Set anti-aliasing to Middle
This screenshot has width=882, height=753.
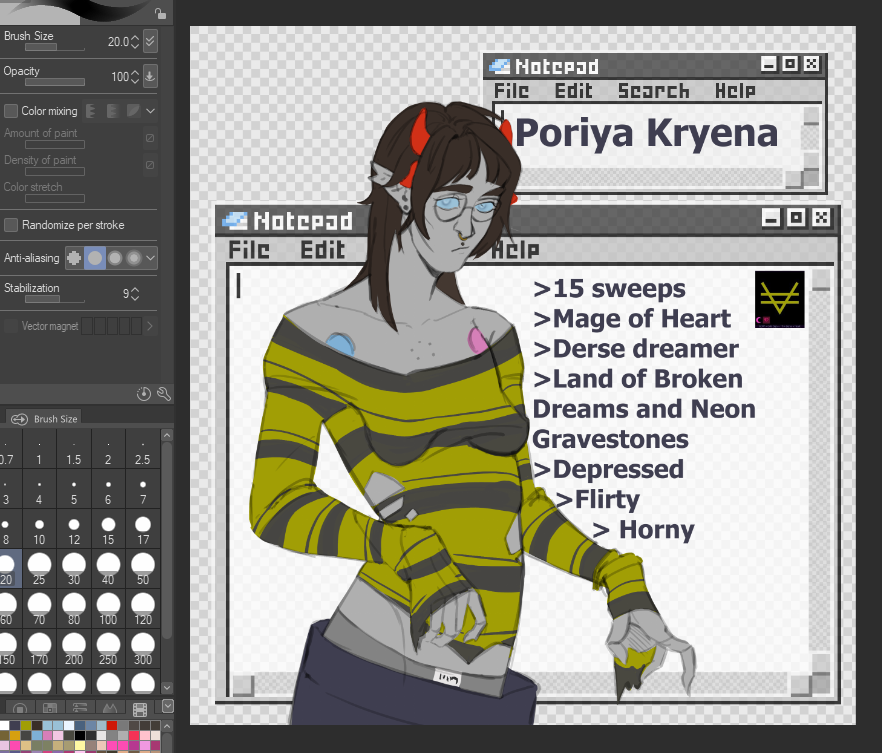coord(115,258)
